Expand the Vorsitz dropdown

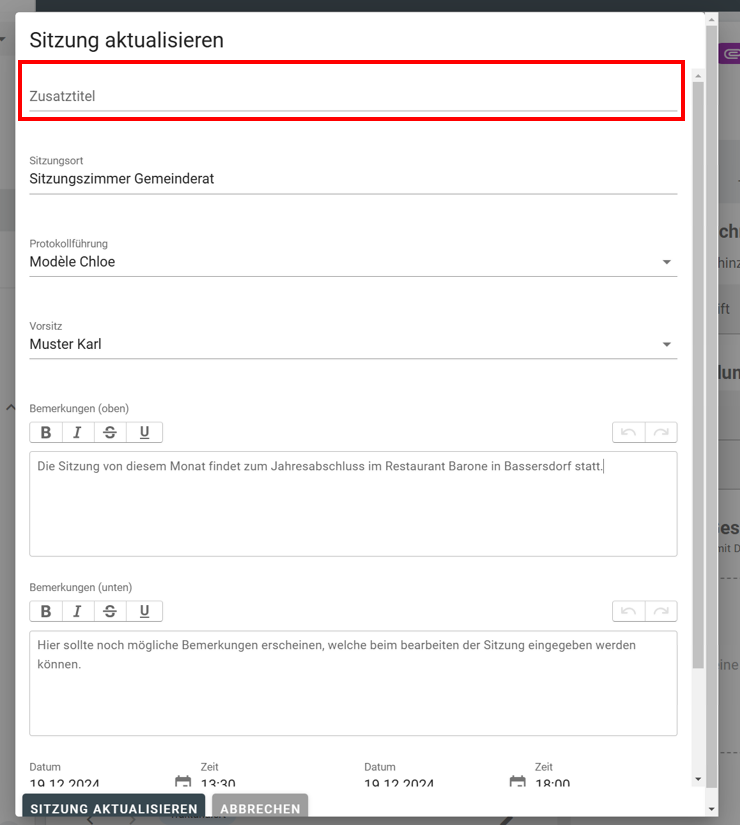[666, 345]
